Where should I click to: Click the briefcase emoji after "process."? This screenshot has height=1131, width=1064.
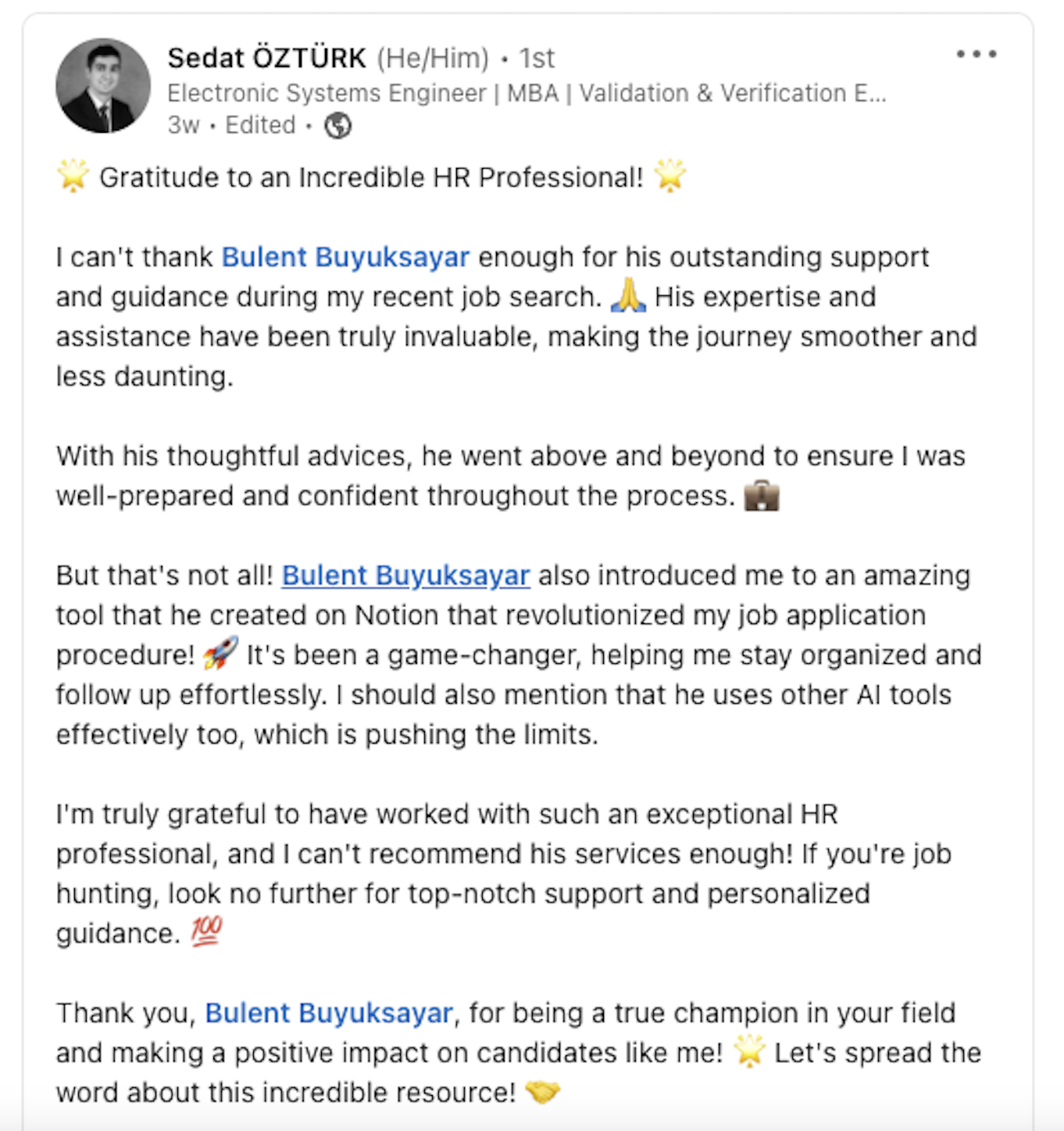761,495
